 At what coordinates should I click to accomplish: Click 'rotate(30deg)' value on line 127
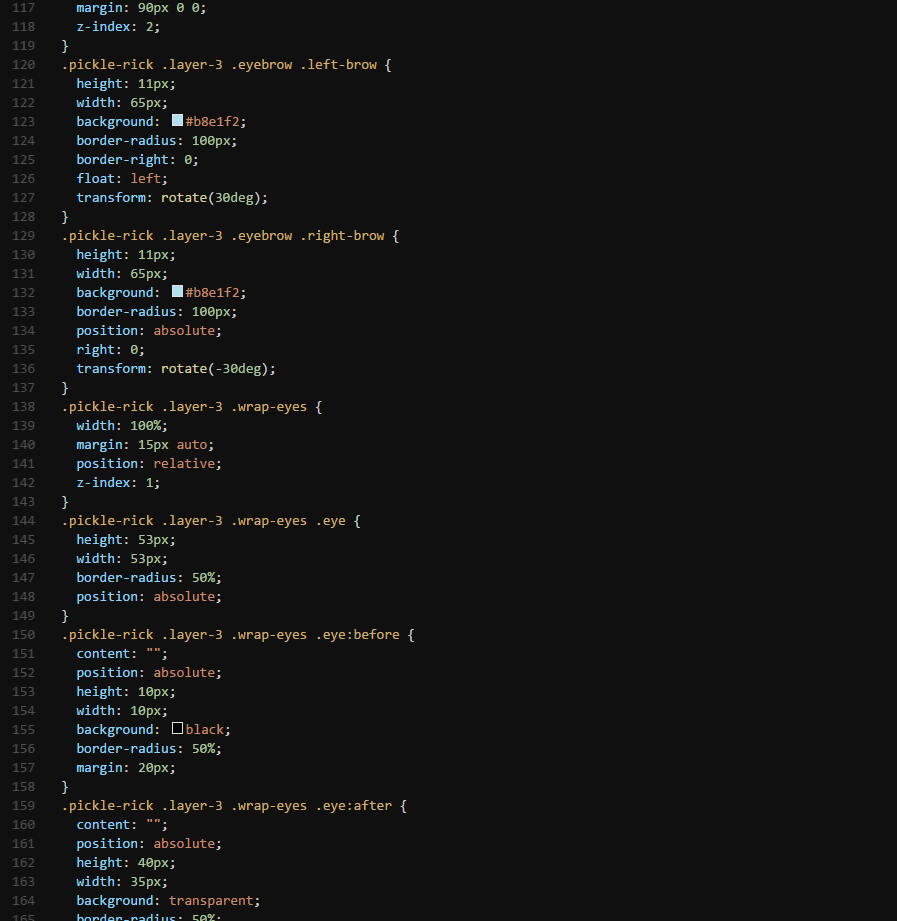(x=210, y=197)
